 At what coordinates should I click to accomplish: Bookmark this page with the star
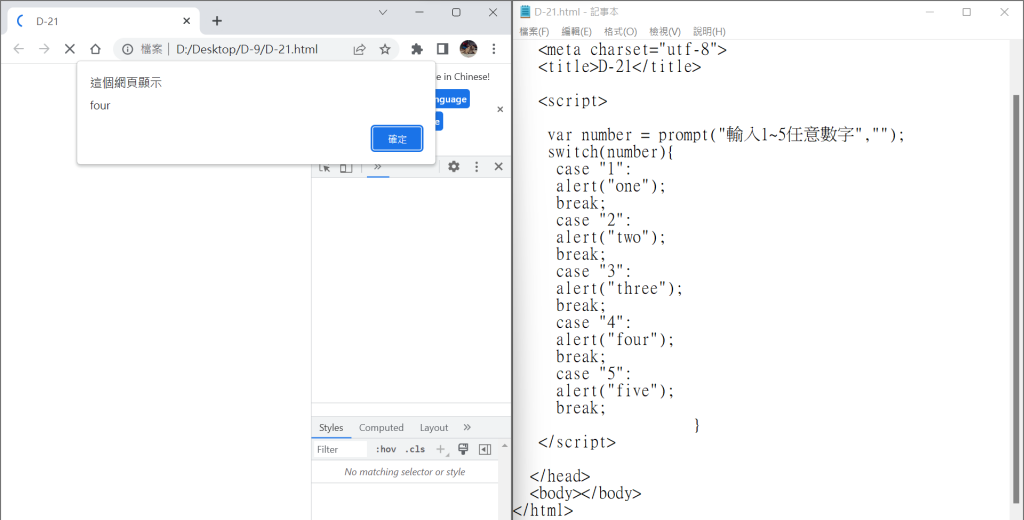385,49
